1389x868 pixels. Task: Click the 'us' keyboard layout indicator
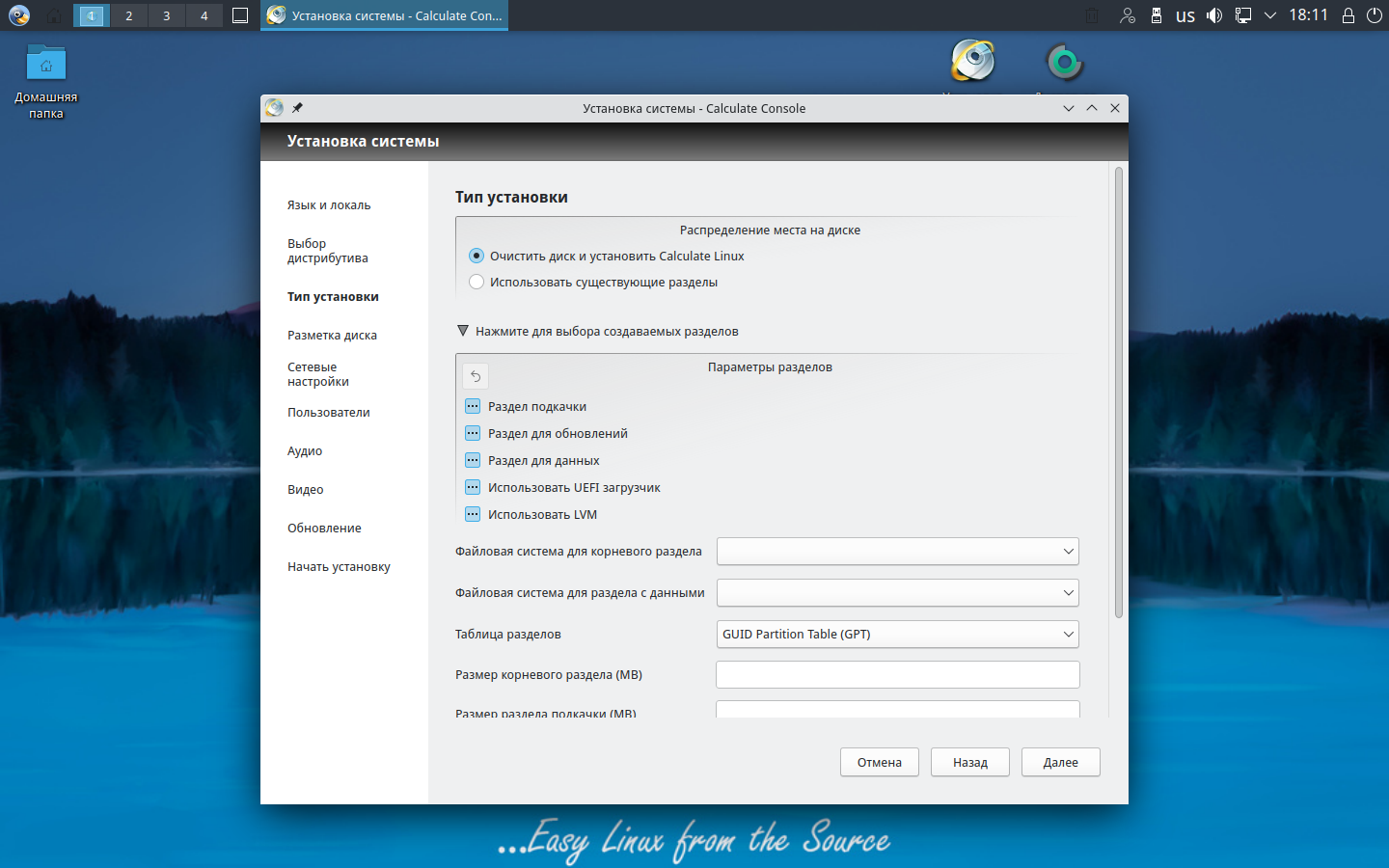[1185, 15]
